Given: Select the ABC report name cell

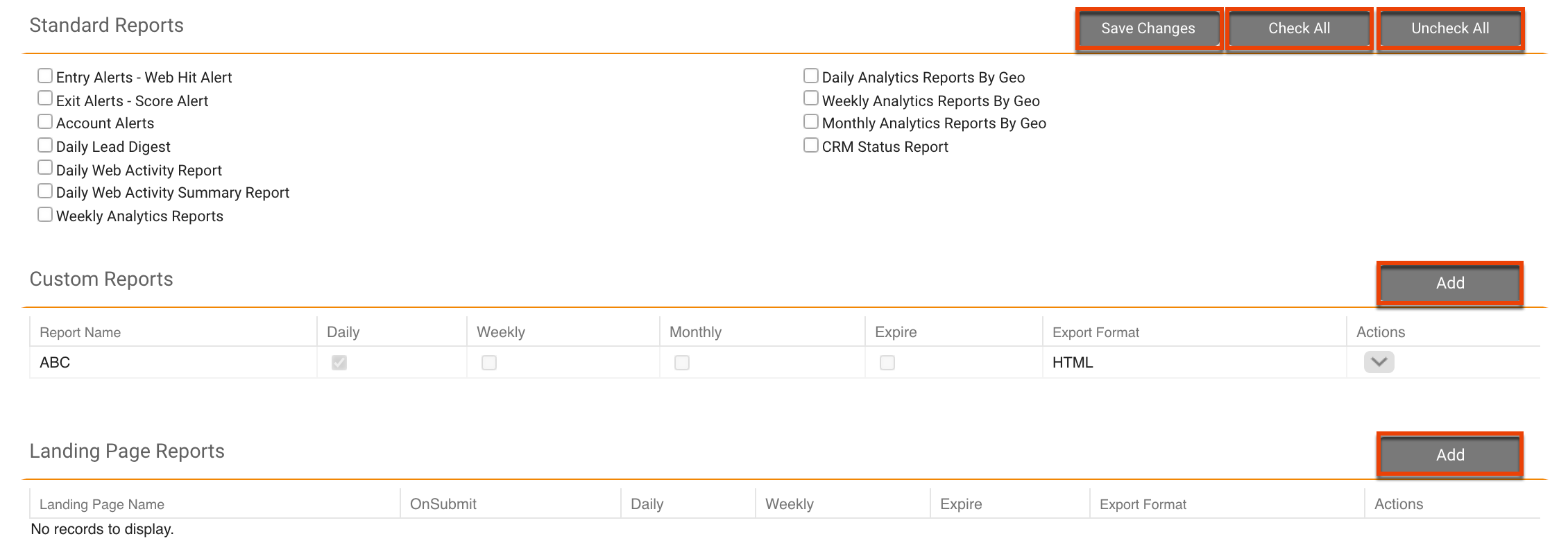Looking at the screenshot, I should pyautogui.click(x=56, y=363).
